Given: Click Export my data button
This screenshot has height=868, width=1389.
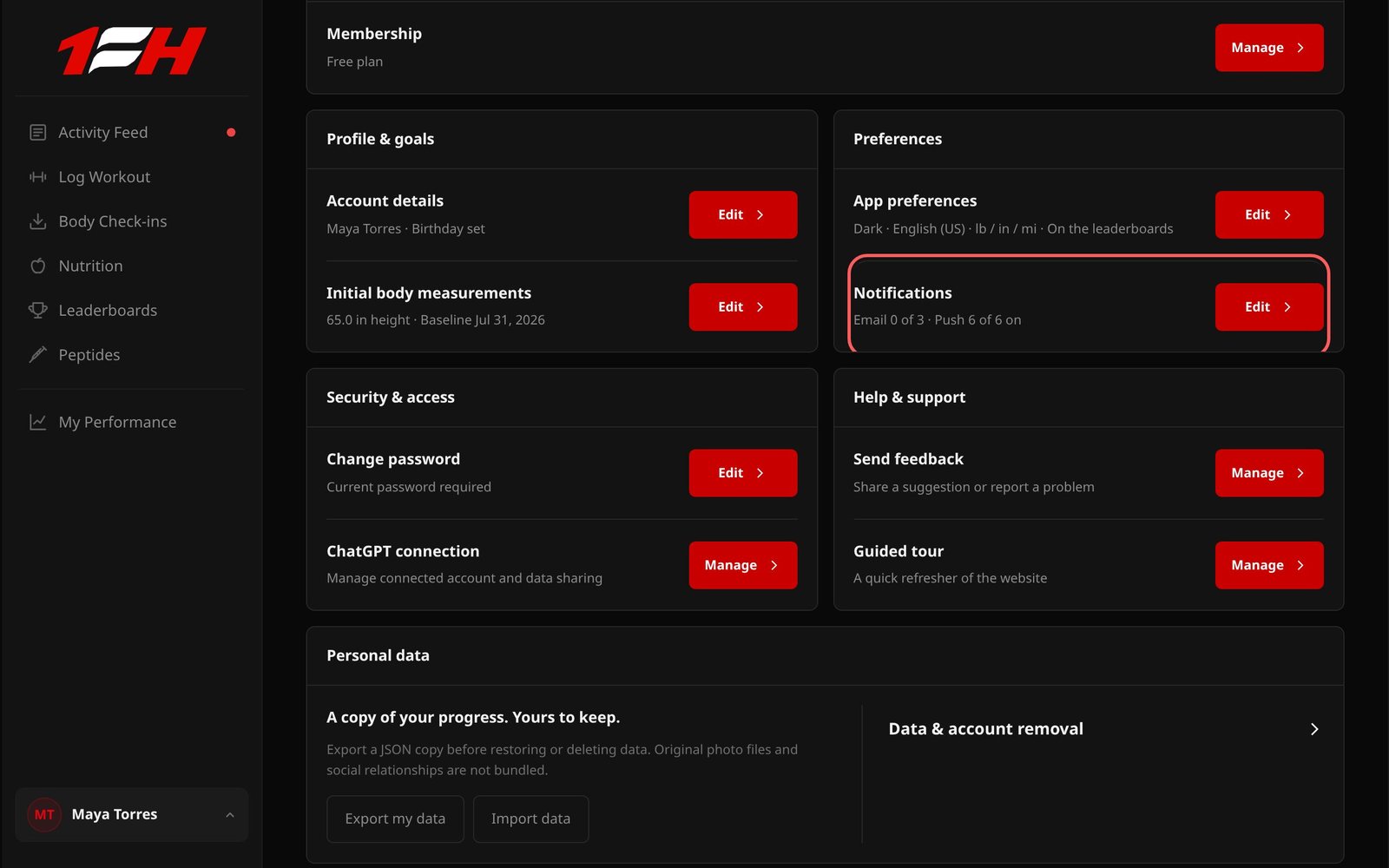Looking at the screenshot, I should pyautogui.click(x=395, y=819).
